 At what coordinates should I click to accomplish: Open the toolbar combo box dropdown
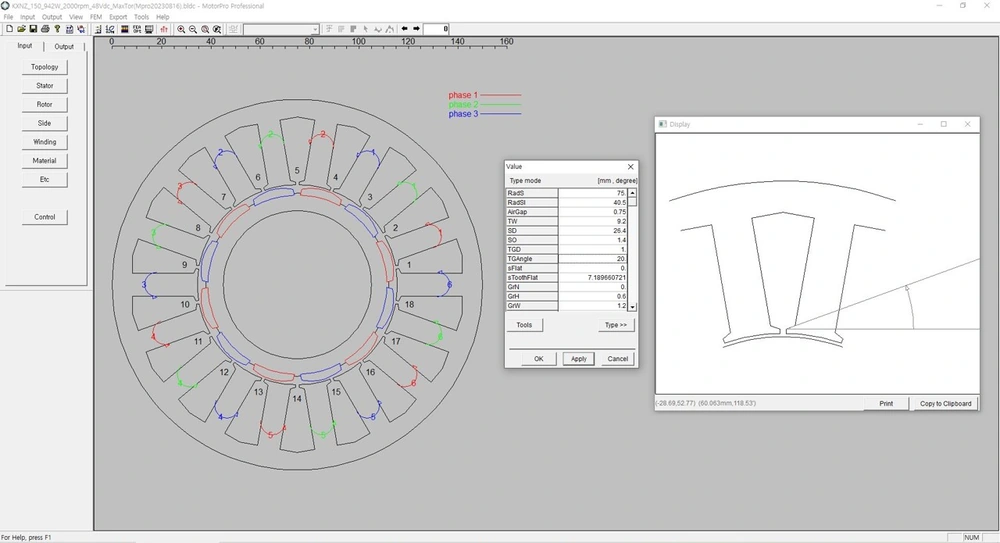point(314,29)
